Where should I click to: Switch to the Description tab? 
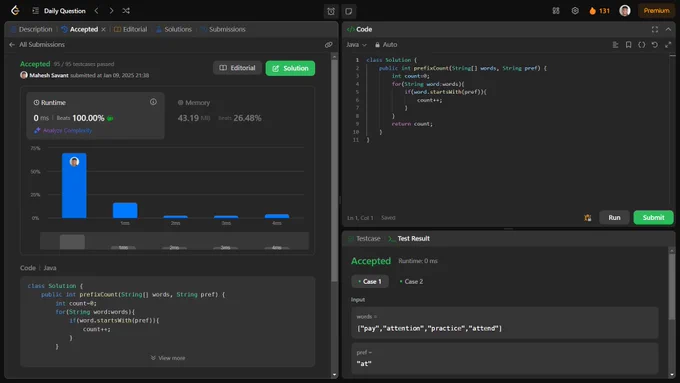(x=31, y=29)
